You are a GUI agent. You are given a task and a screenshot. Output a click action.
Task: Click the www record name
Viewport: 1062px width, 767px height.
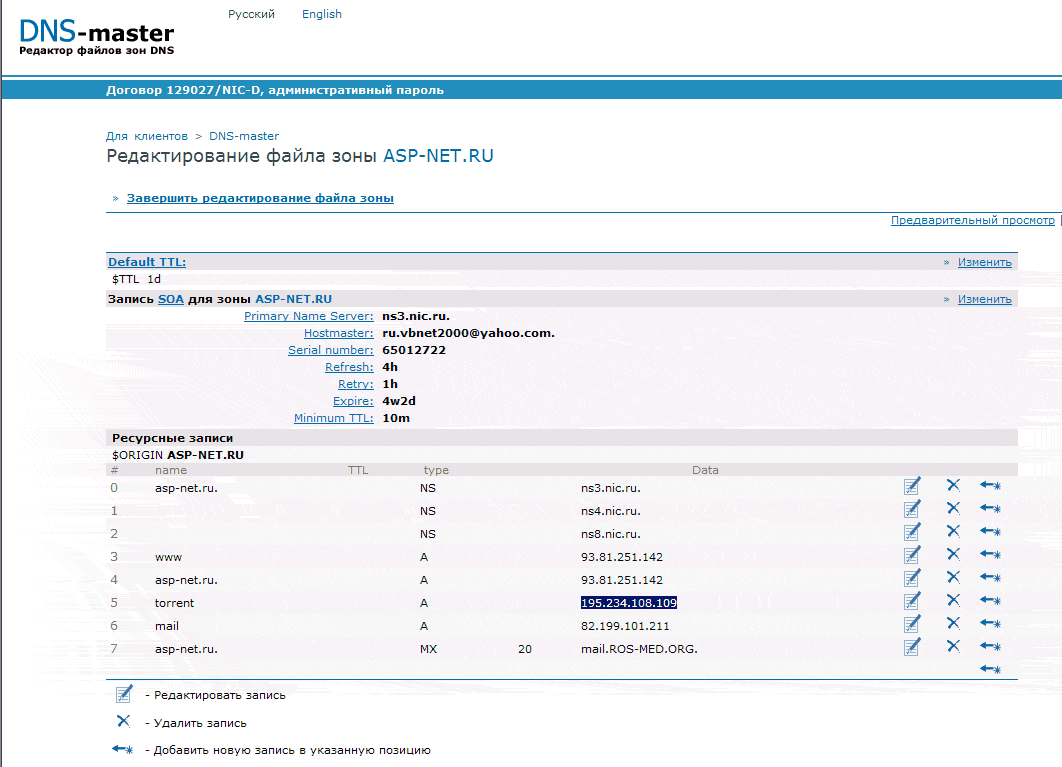tap(169, 558)
